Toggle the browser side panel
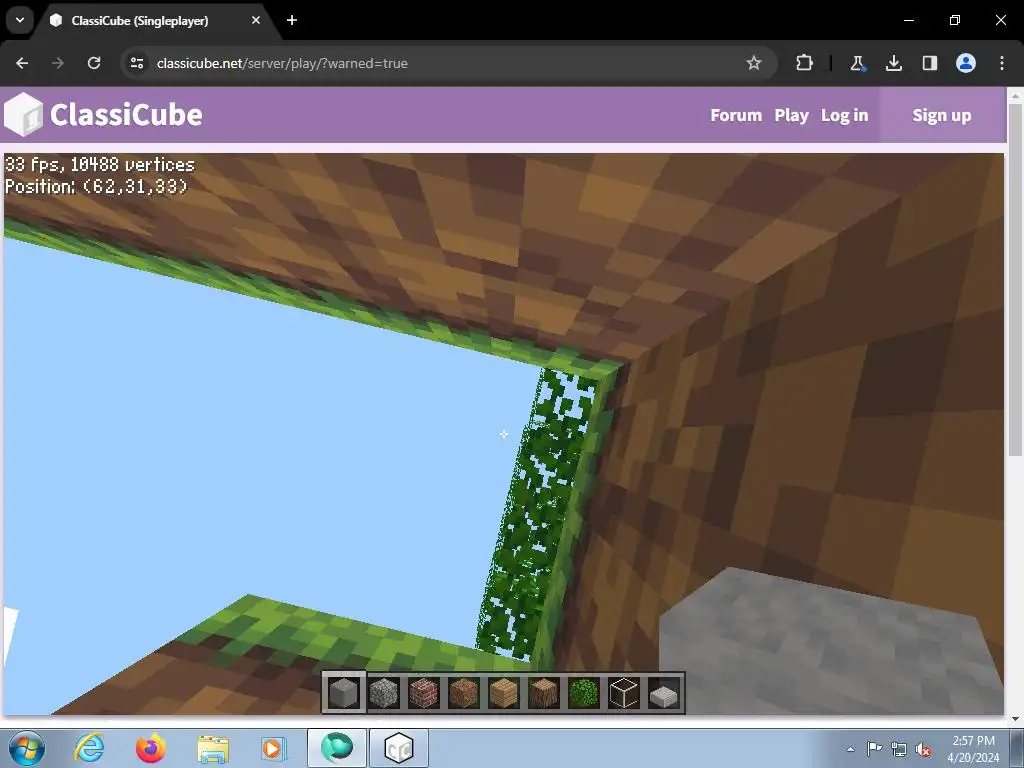The image size is (1024, 768). click(929, 63)
